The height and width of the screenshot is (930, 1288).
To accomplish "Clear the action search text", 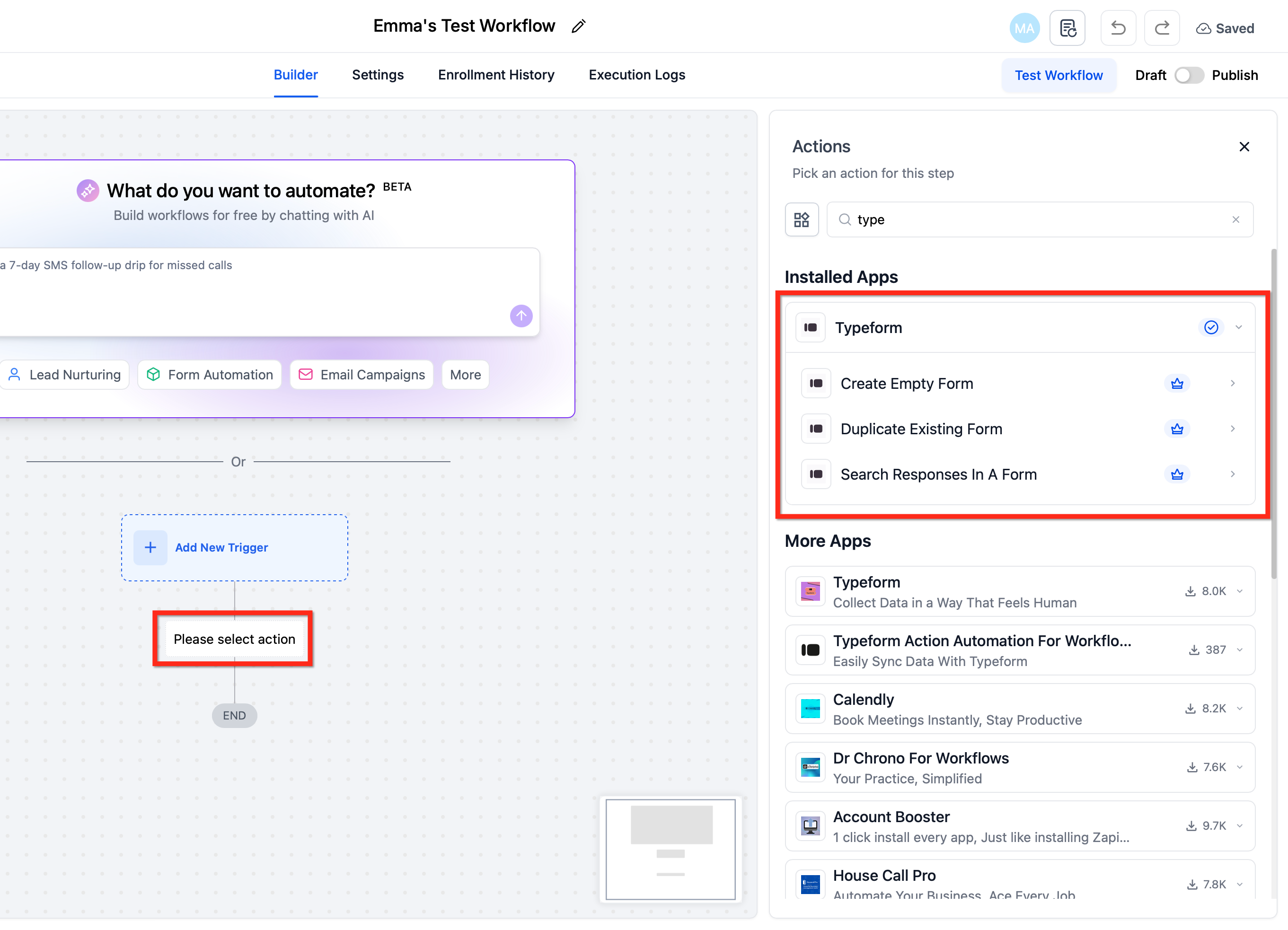I will coord(1235,219).
